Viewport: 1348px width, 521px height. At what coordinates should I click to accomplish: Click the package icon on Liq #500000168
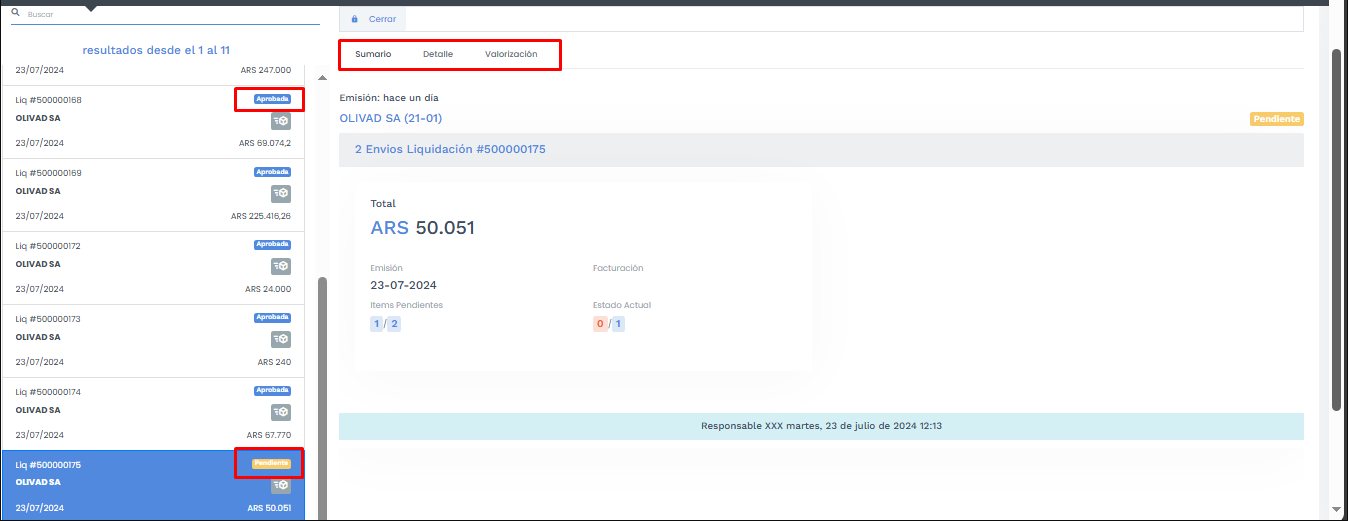(x=281, y=121)
